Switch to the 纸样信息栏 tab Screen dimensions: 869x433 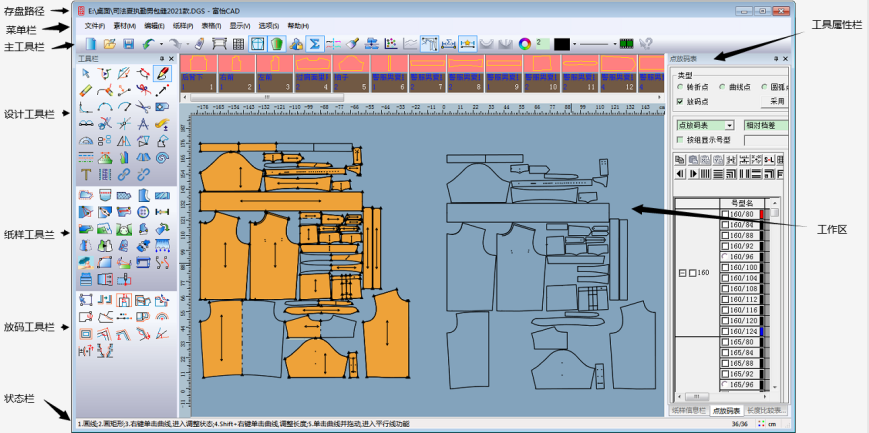(x=689, y=410)
